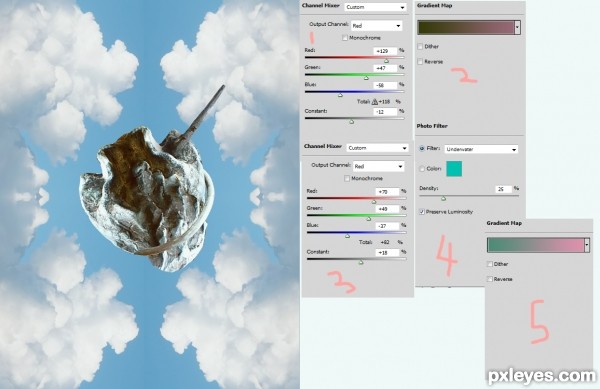Click the Density value field in Photo Filter
Viewport: 600px width, 389px height.
click(503, 189)
